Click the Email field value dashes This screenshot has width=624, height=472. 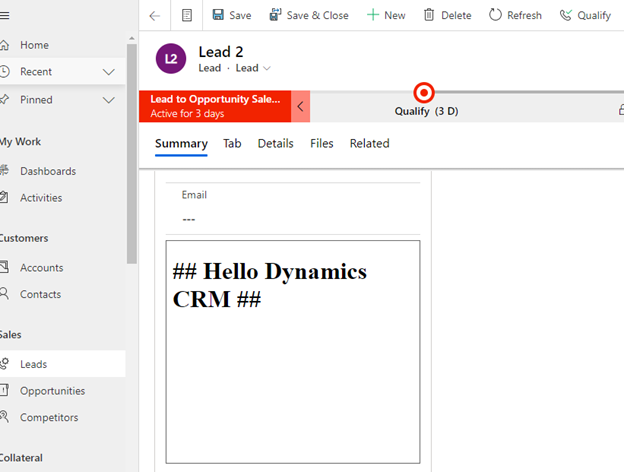189,219
